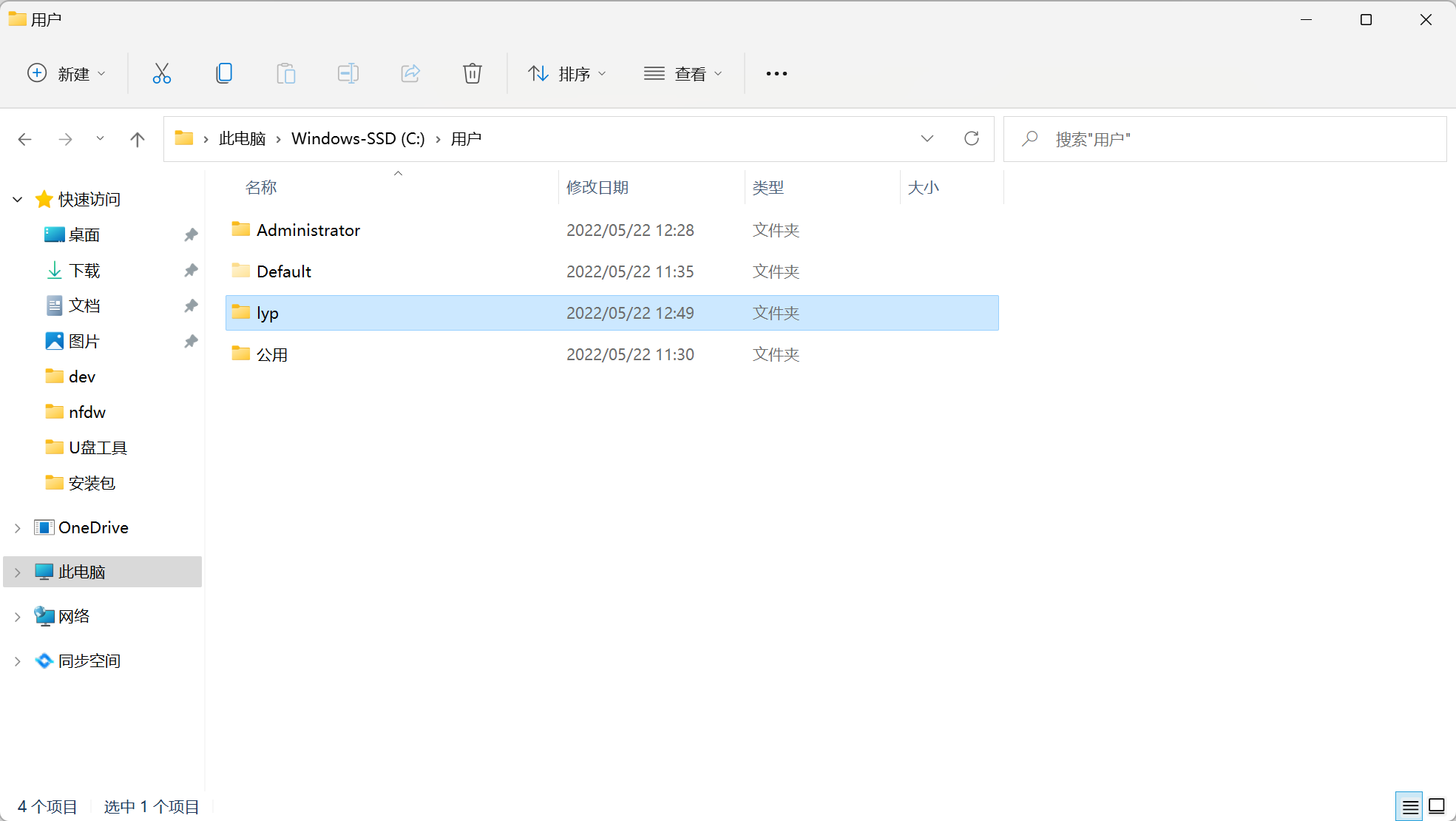Select the Administrator folder

coord(308,230)
